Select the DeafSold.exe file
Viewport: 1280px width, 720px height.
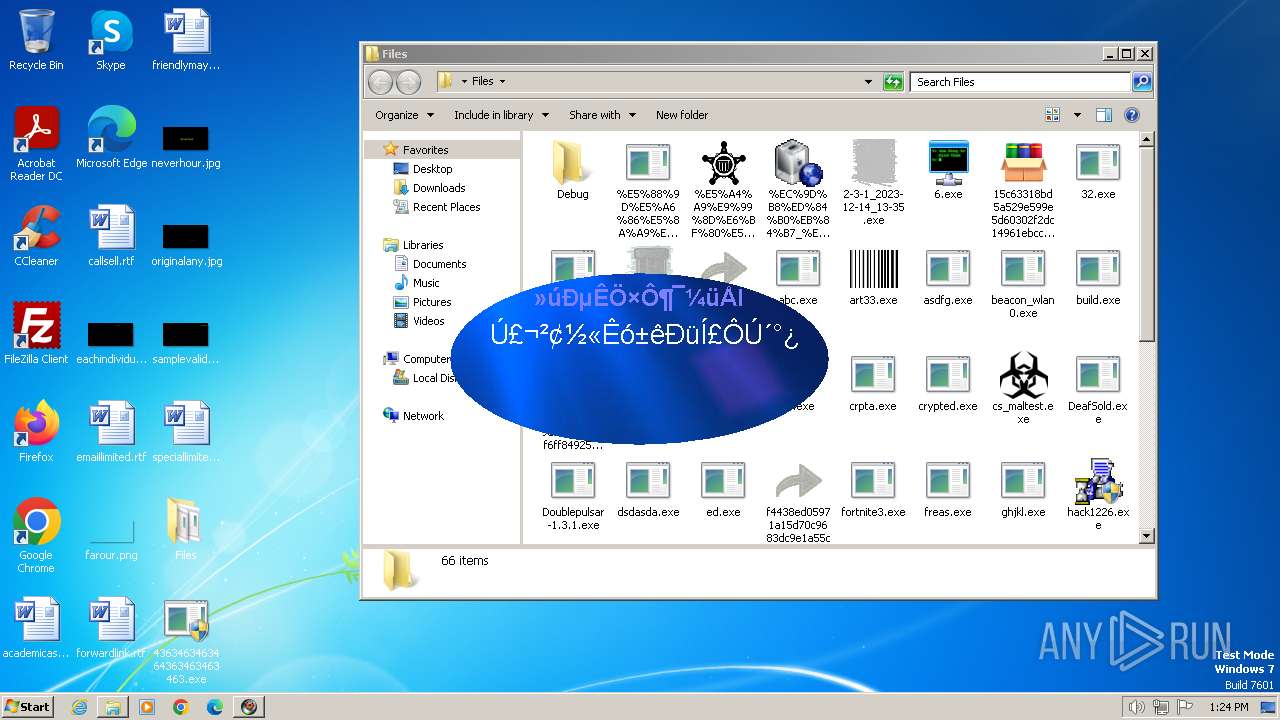[1098, 389]
